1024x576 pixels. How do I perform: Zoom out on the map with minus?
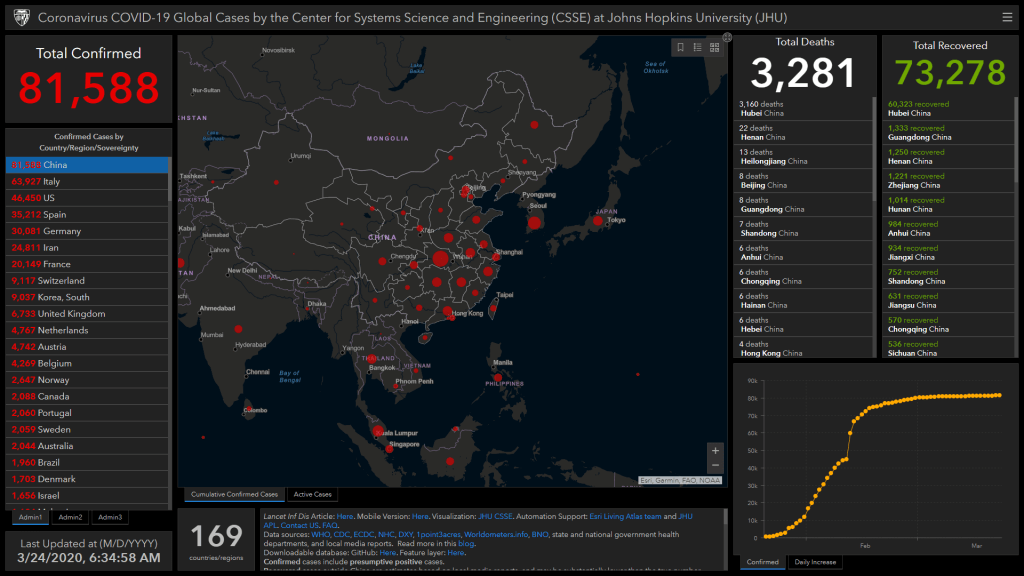click(x=715, y=466)
